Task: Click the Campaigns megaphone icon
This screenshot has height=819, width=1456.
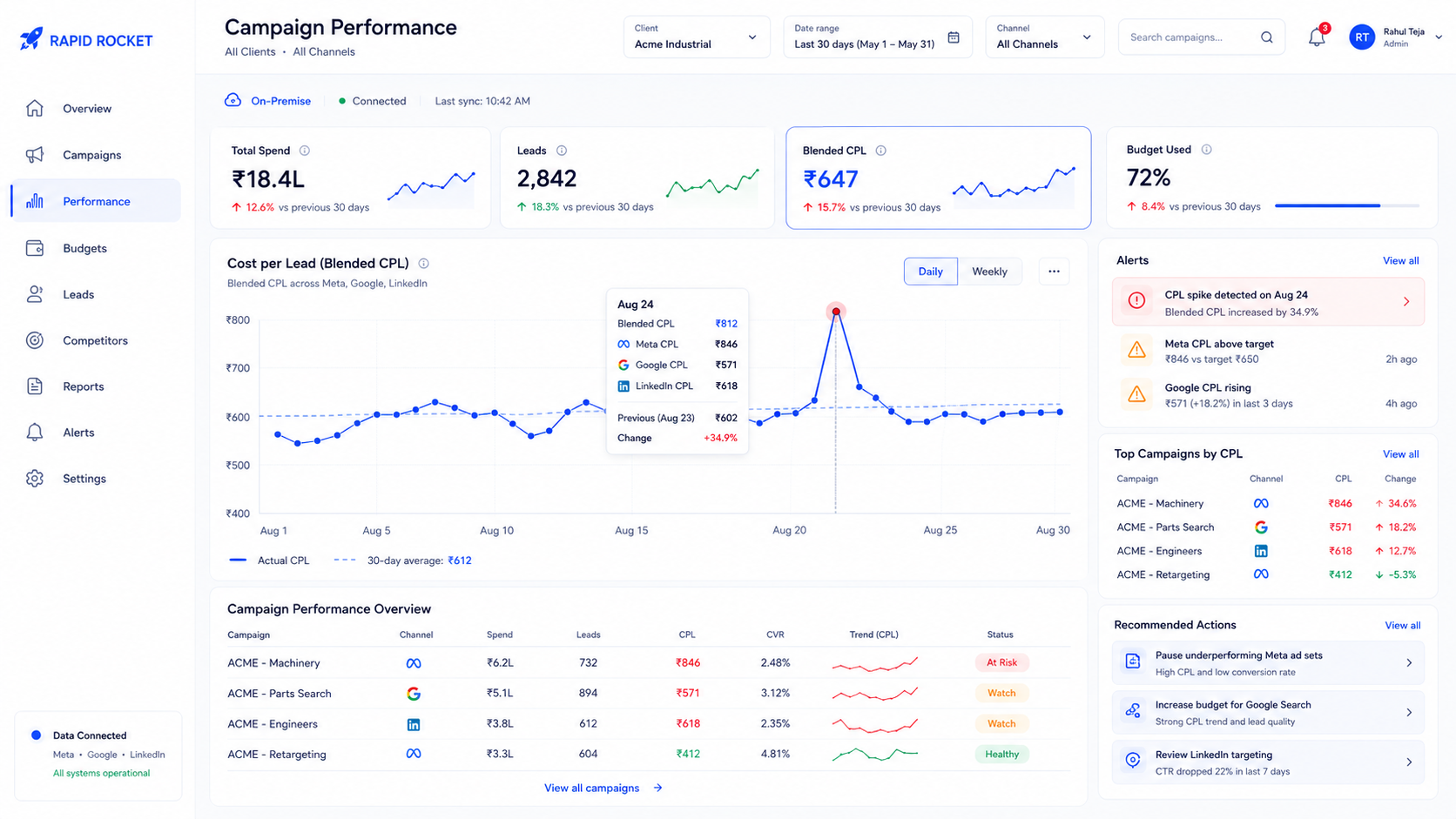Action: [x=35, y=155]
